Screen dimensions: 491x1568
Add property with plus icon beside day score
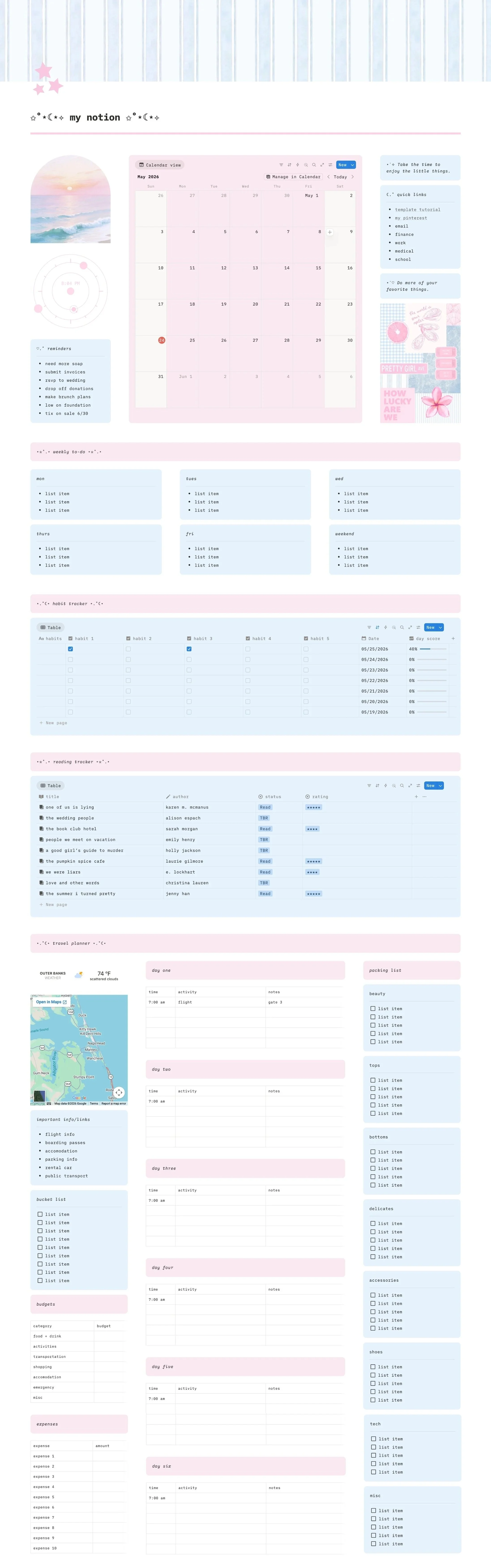point(453,639)
